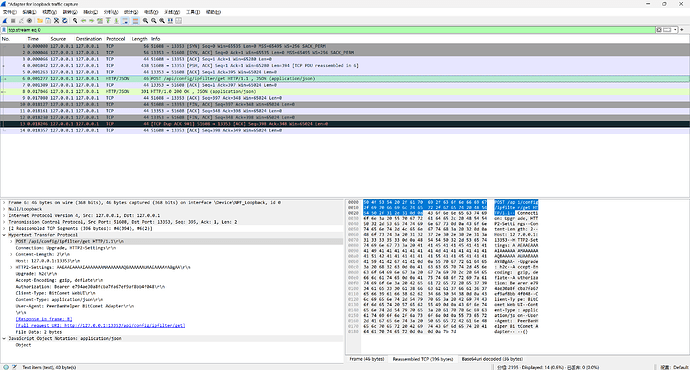Jump to the first packet icon

tap(108, 21)
